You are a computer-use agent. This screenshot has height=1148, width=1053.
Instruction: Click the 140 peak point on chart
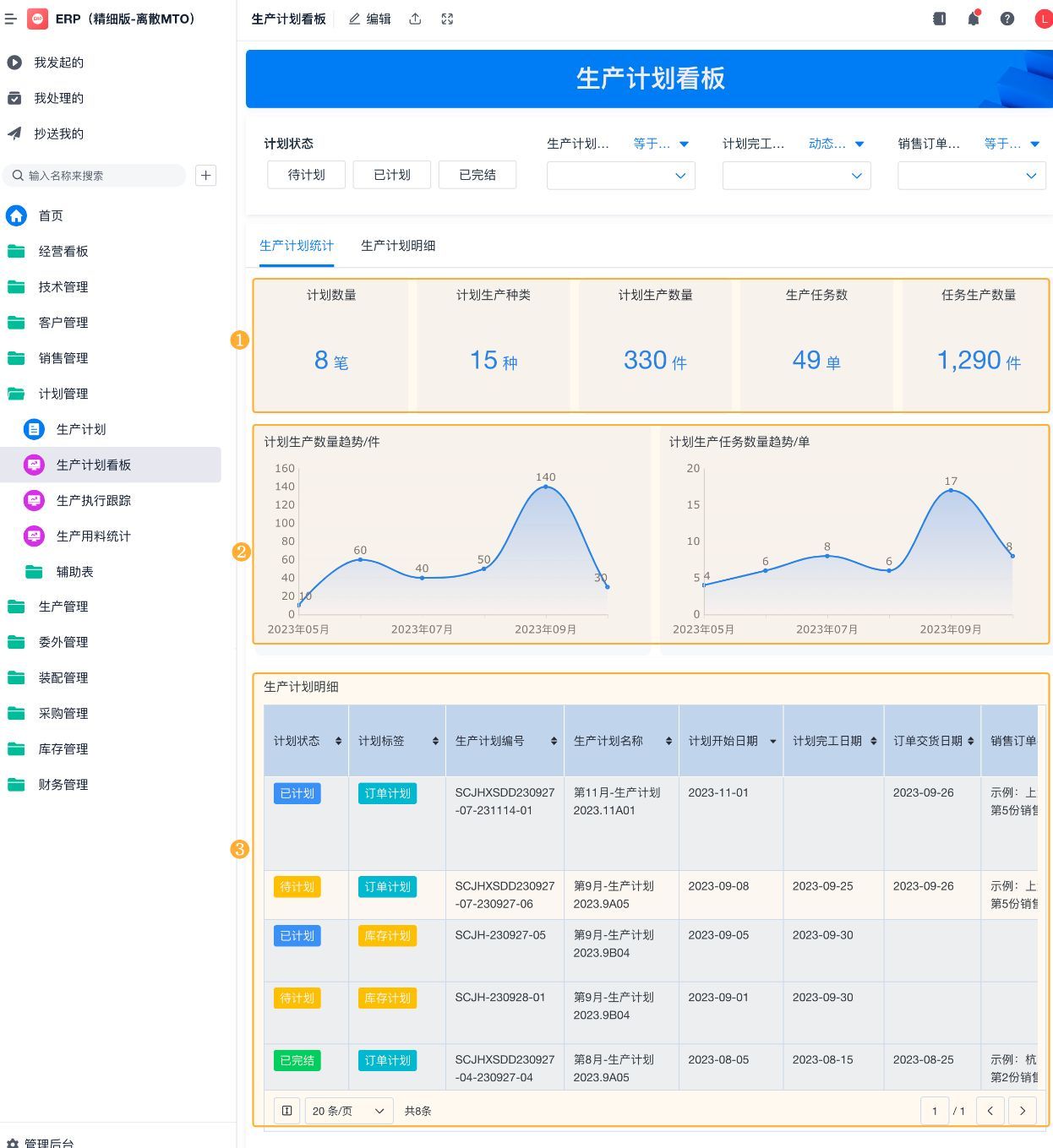pyautogui.click(x=546, y=487)
